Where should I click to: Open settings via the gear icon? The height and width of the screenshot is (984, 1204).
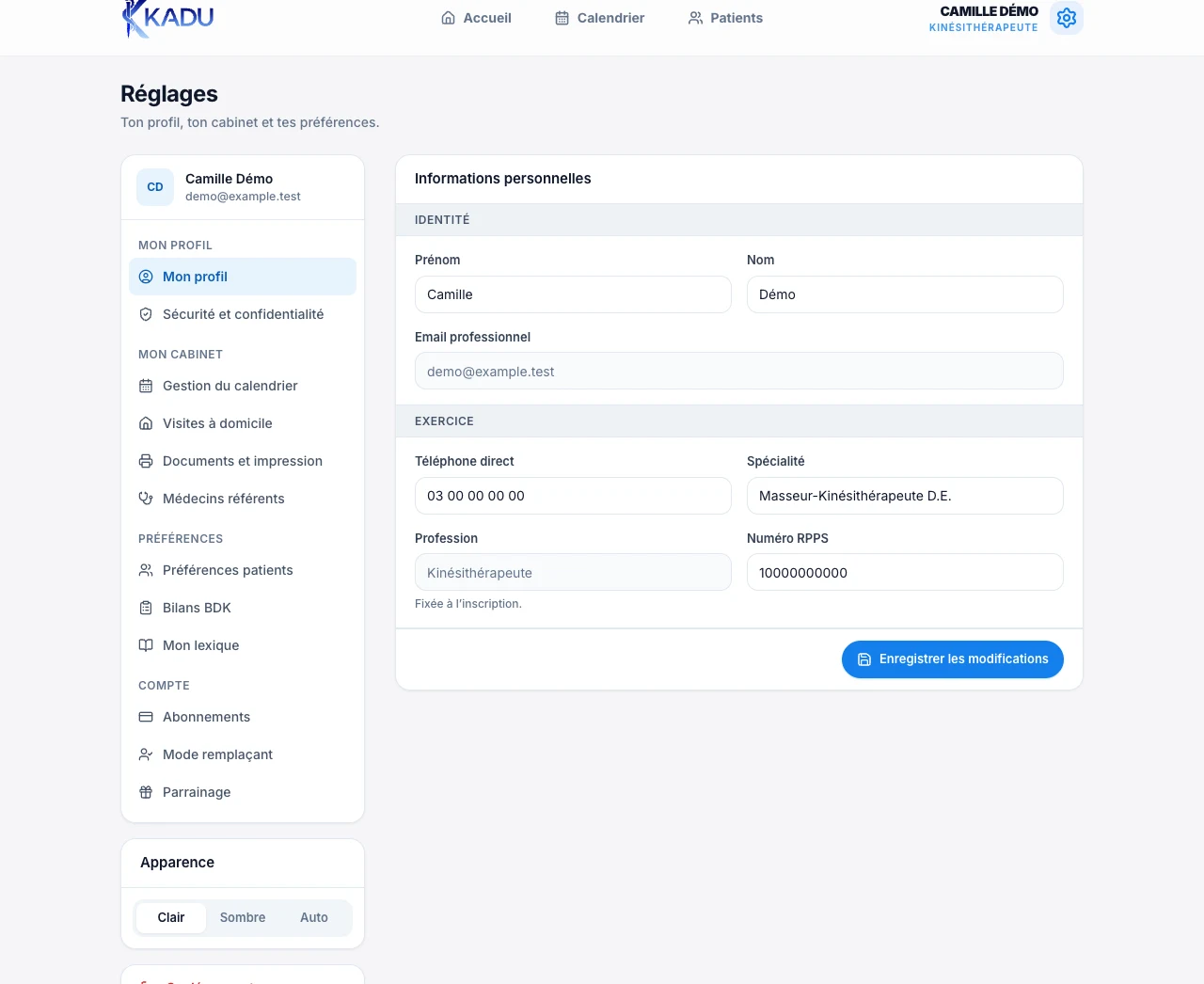(x=1067, y=18)
